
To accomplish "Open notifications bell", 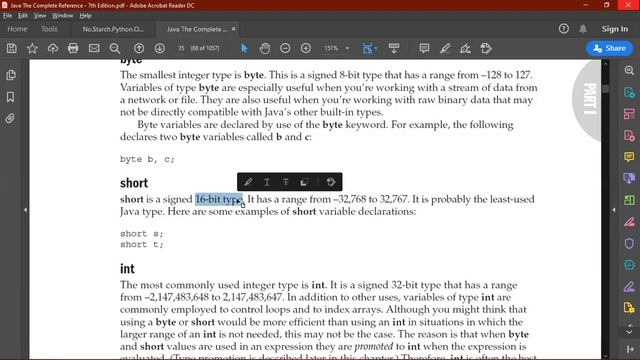I will pyautogui.click(x=583, y=29).
